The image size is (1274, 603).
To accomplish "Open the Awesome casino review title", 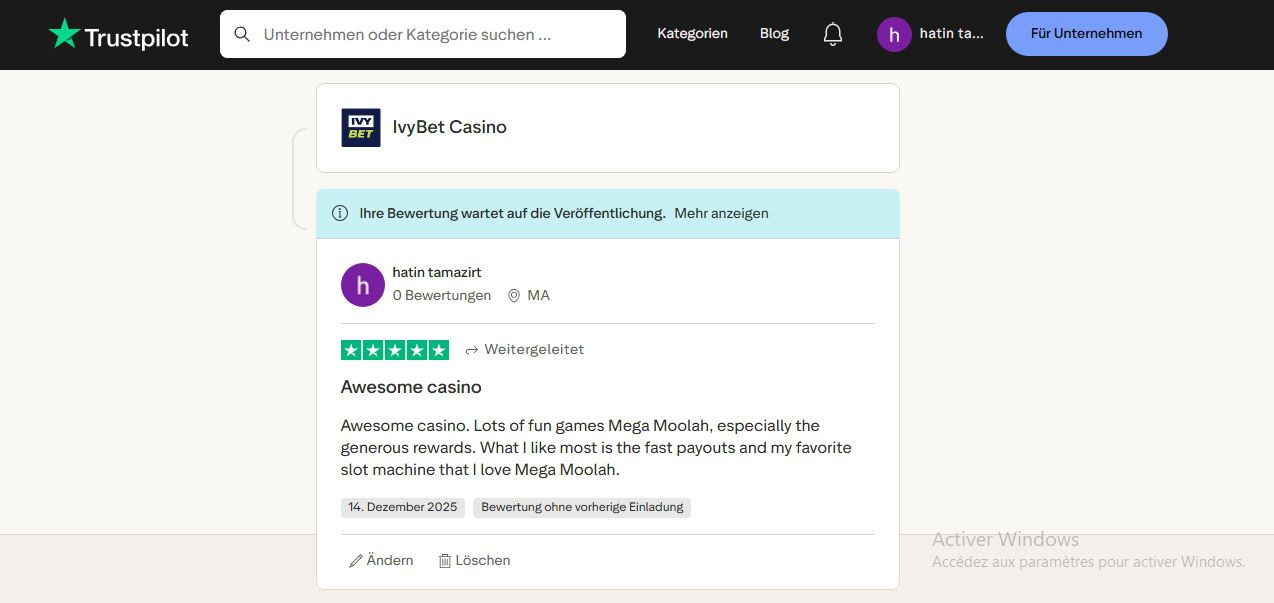I will [411, 387].
